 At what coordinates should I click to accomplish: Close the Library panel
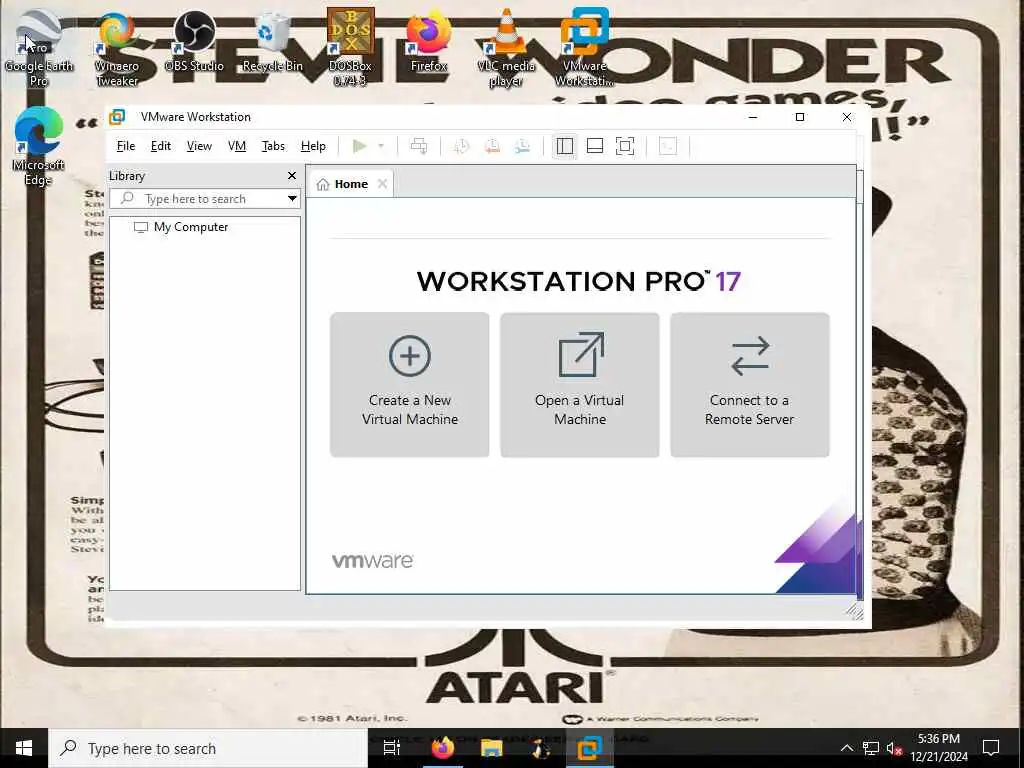292,176
